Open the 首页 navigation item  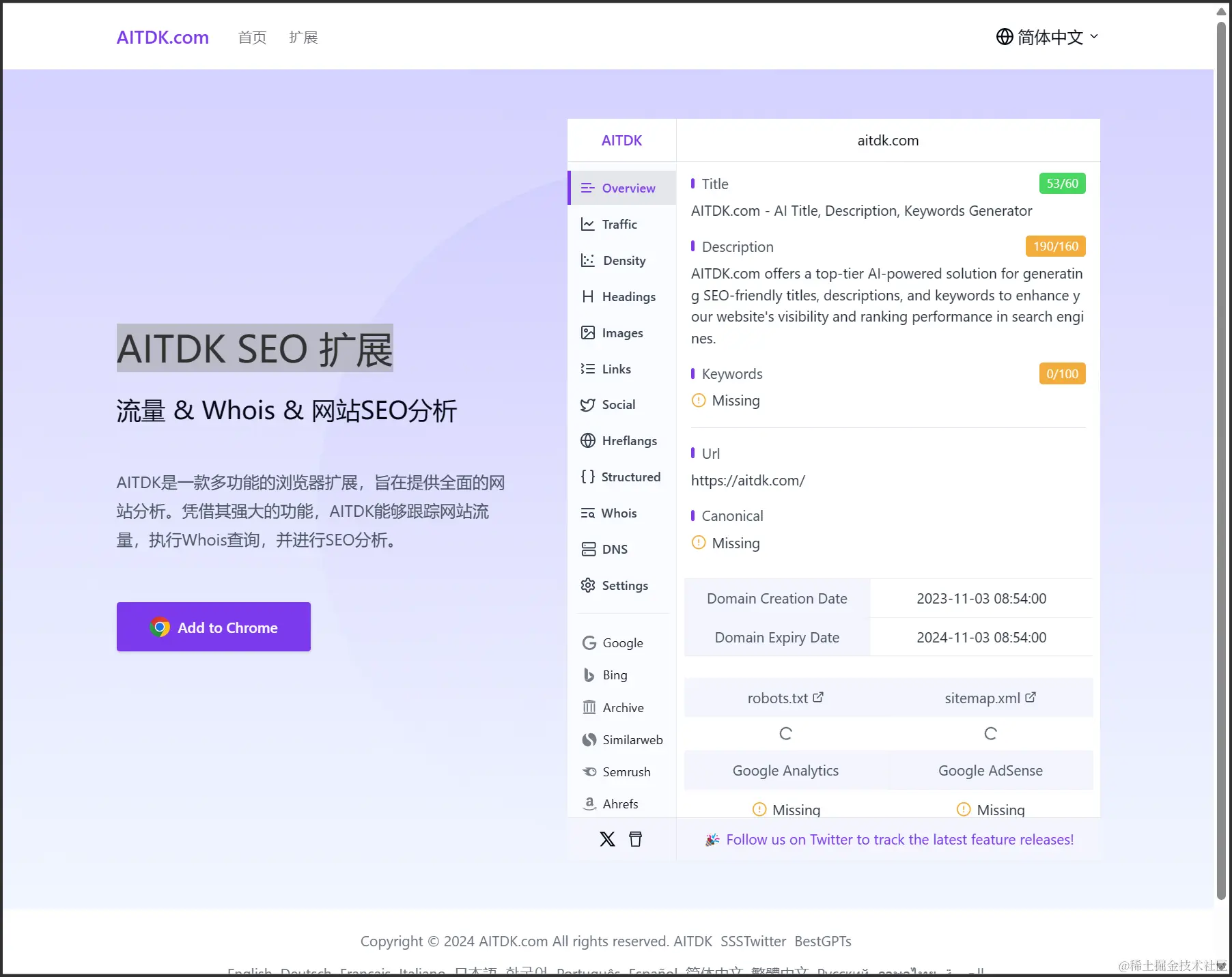(252, 38)
